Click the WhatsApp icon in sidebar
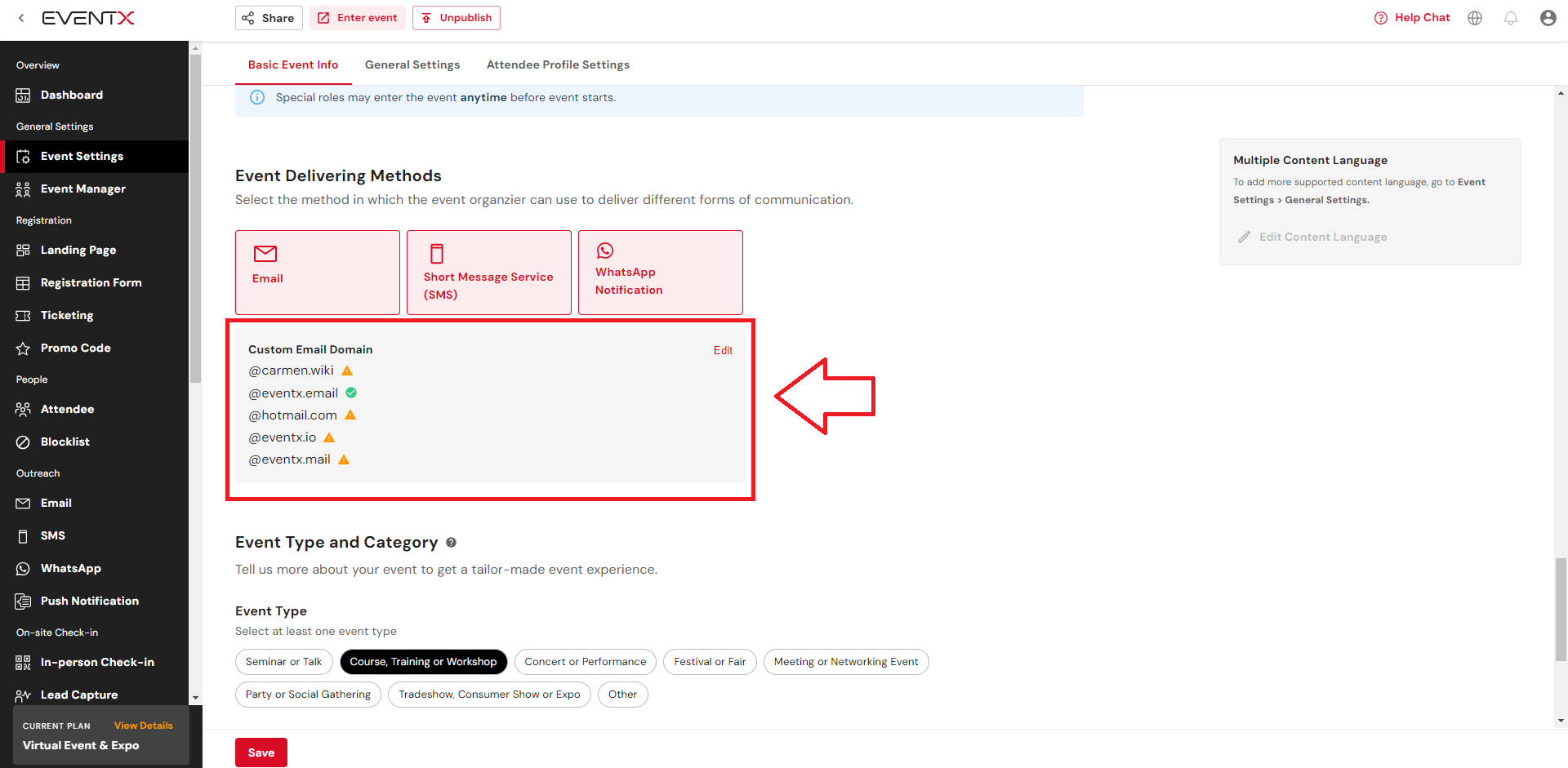The width and height of the screenshot is (1568, 768). (x=23, y=569)
